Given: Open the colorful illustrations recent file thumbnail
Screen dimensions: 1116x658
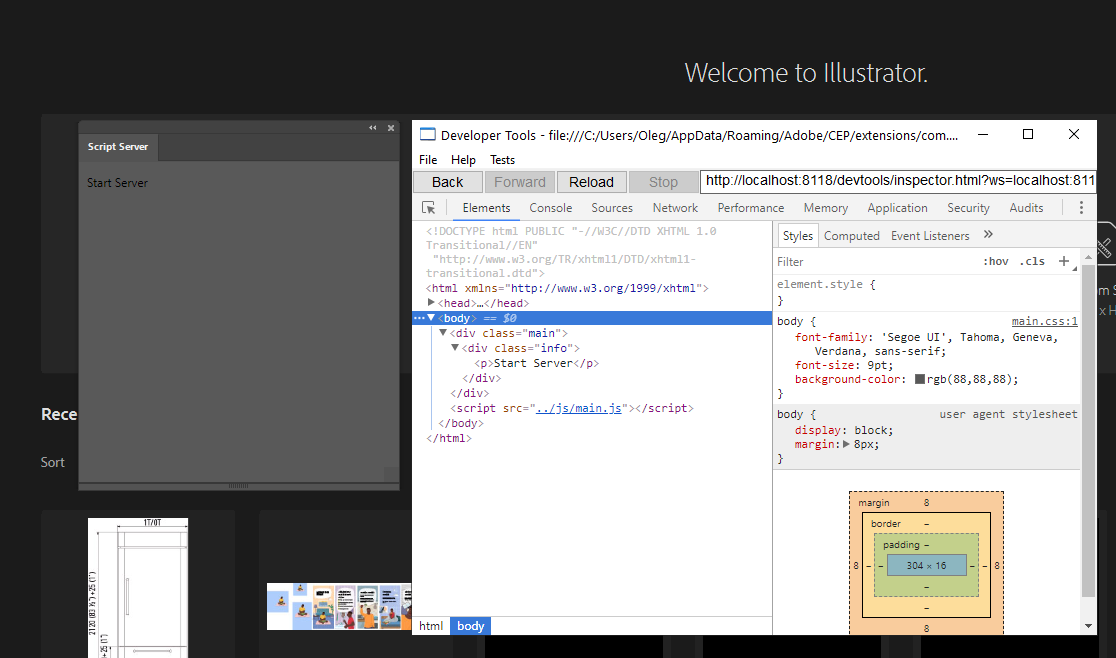Looking at the screenshot, I should (x=339, y=607).
